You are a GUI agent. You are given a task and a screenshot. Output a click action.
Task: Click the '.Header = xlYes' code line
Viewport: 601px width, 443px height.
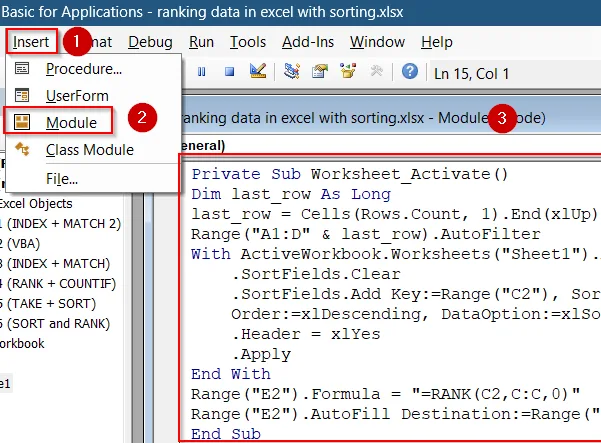point(305,334)
